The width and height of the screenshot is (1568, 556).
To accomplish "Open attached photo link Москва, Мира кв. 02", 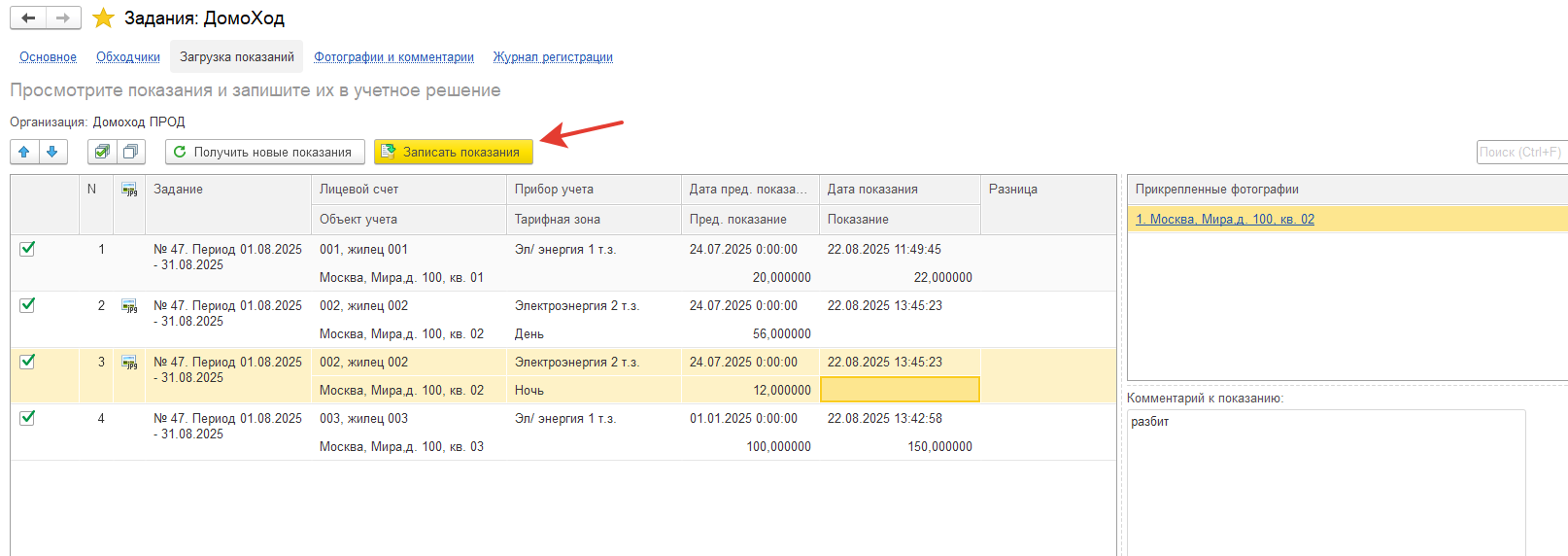I will click(1224, 220).
